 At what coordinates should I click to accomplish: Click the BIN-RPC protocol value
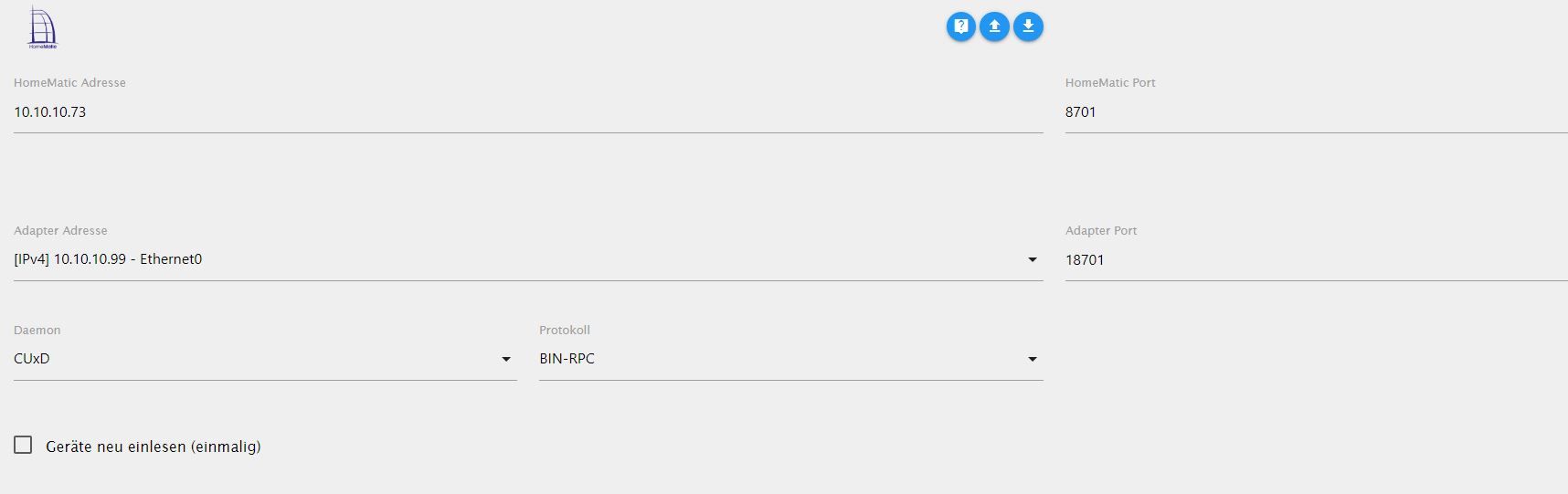click(567, 359)
